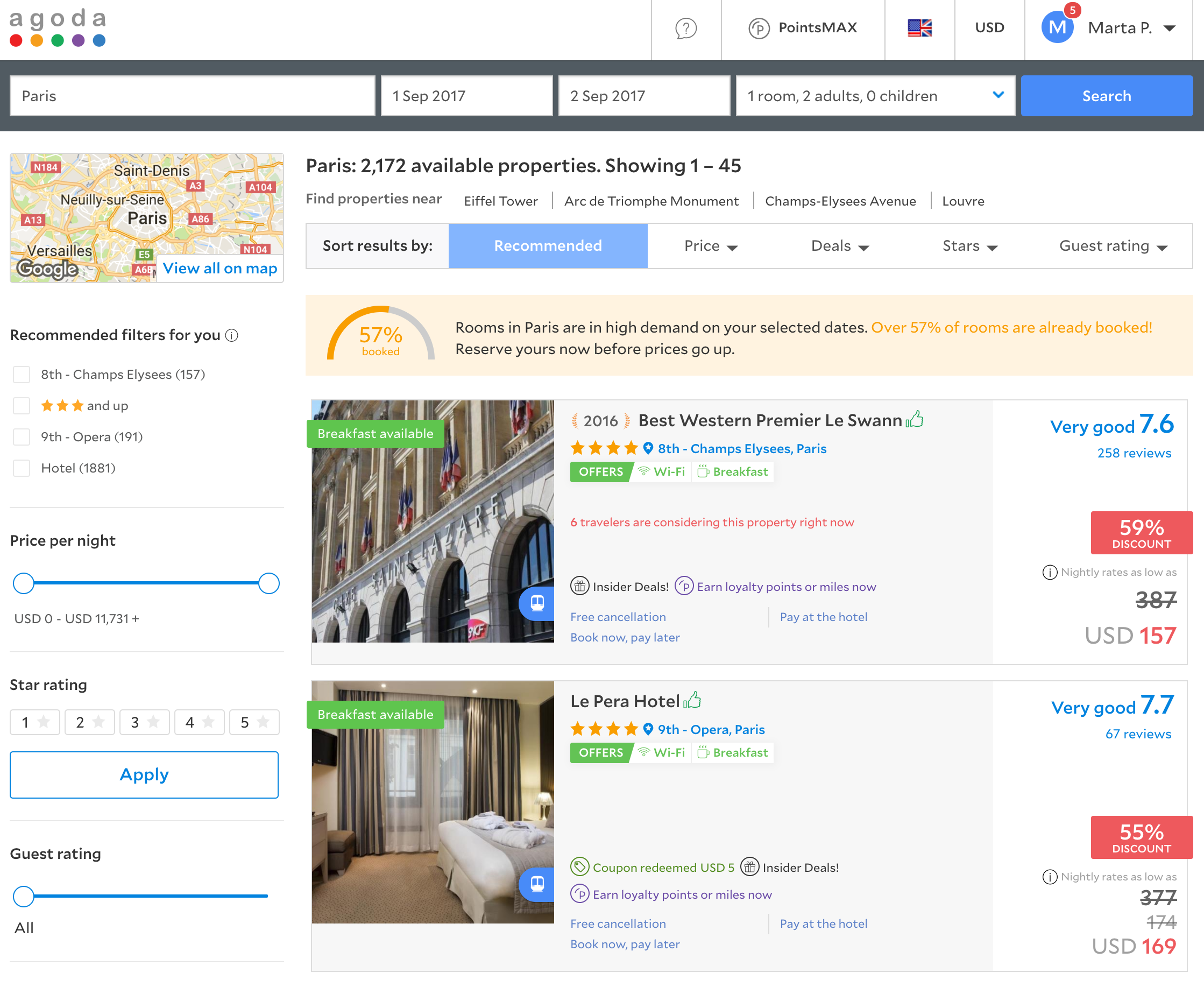The height and width of the screenshot is (987, 1204).
Task: Open the Deals sort dropdown
Action: click(x=840, y=245)
